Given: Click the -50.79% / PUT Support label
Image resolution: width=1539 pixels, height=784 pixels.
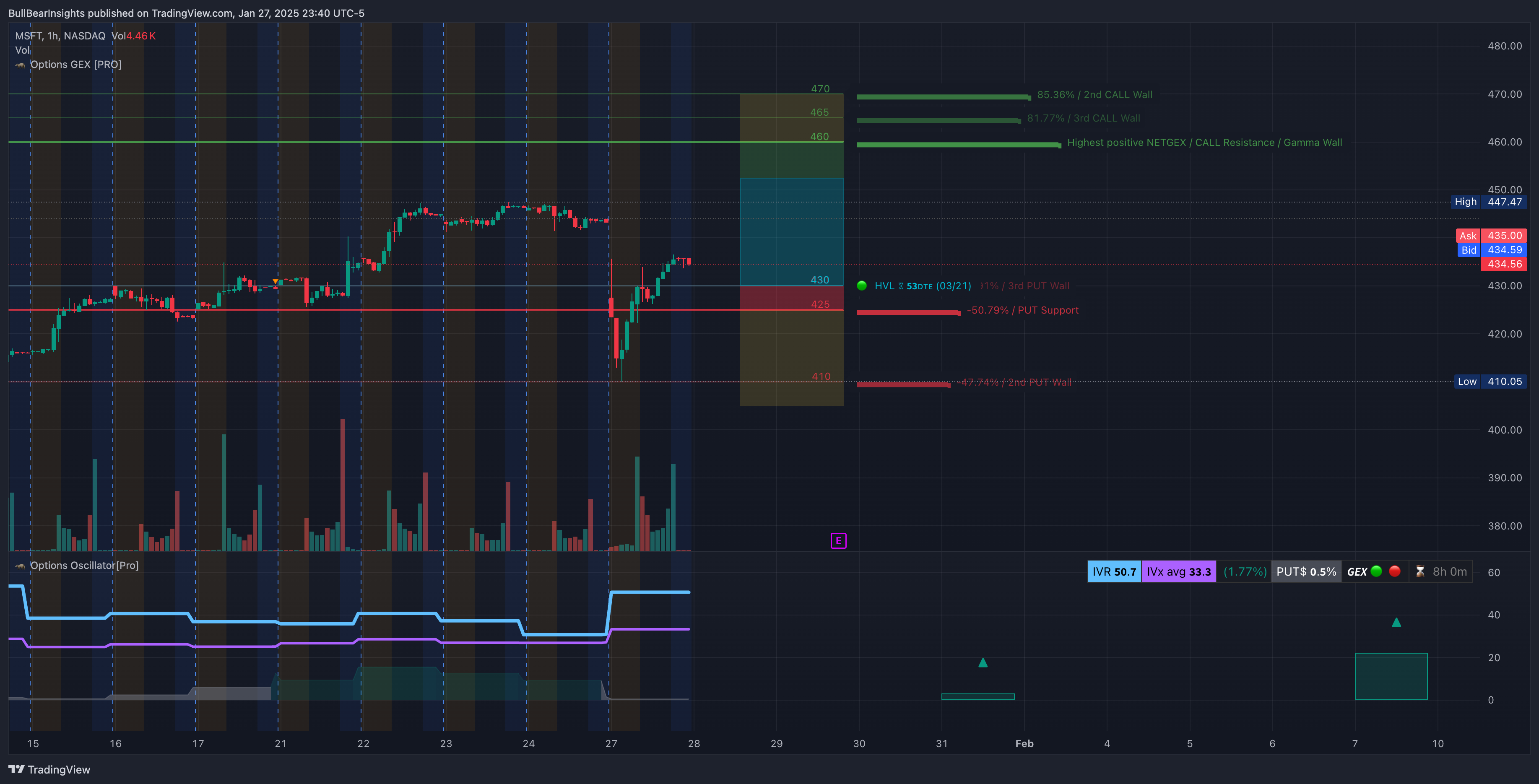Looking at the screenshot, I should [1022, 310].
